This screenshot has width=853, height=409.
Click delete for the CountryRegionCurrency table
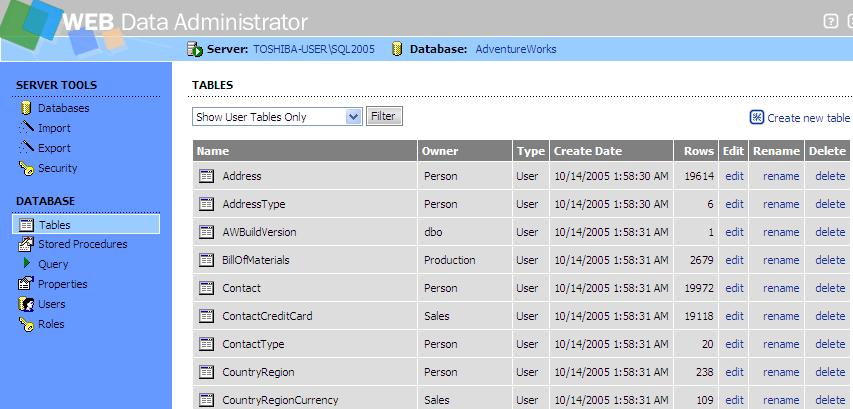coord(830,400)
